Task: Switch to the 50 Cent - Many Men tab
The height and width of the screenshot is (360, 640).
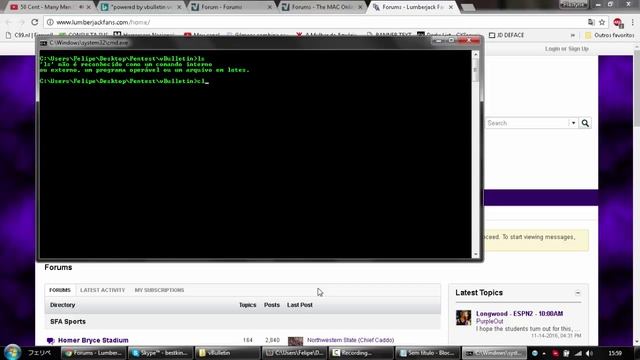Action: (47, 7)
